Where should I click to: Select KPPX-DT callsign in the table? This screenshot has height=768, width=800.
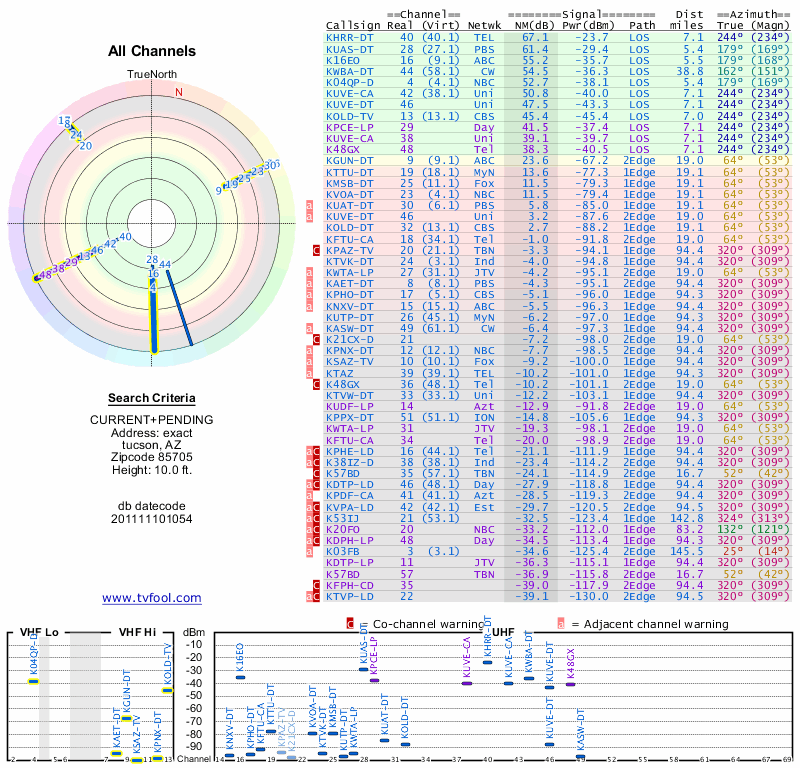coord(349,418)
